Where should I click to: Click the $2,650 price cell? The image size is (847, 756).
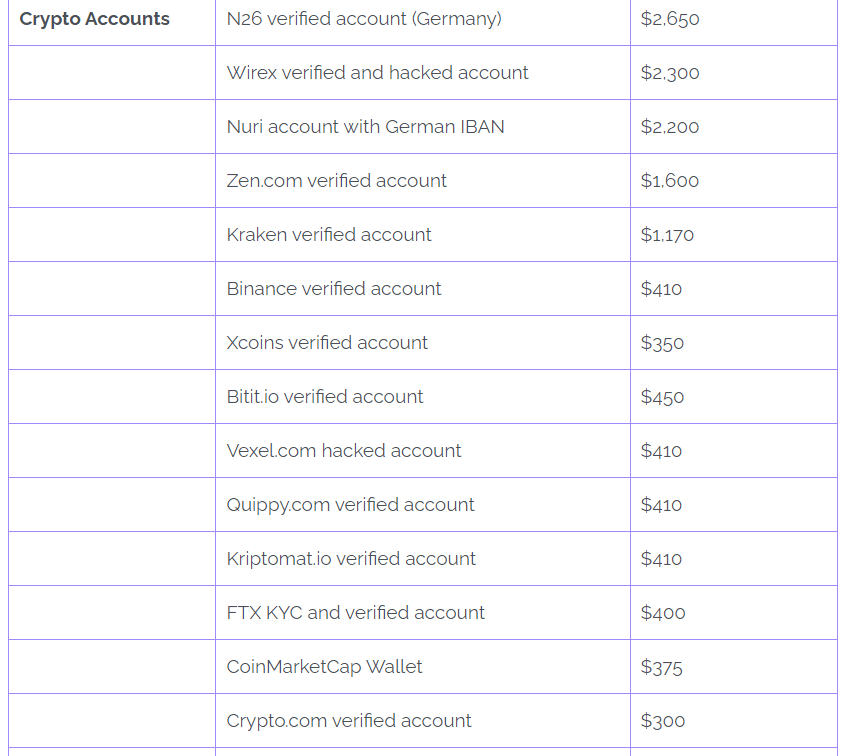[x=670, y=19]
